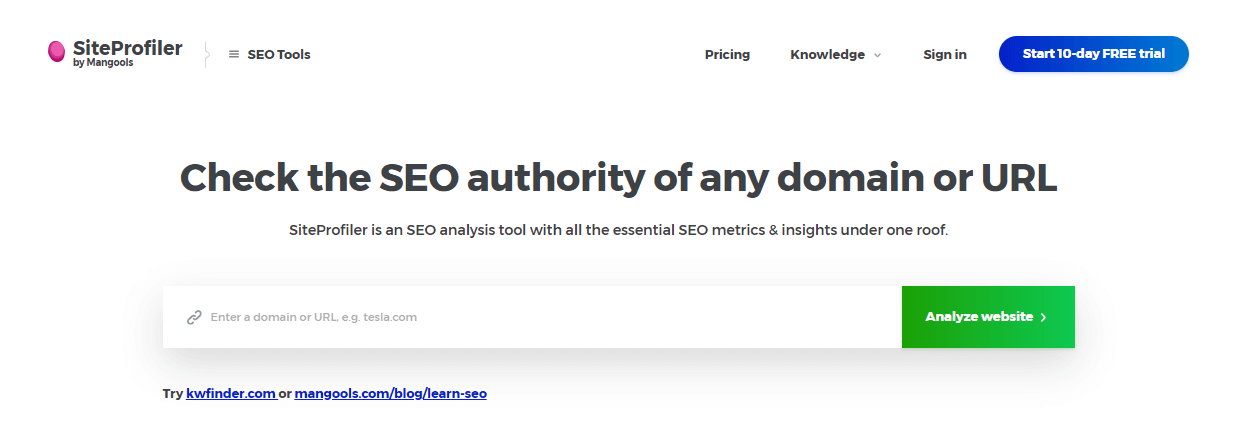Click the chain link icon in the URL field

click(195, 317)
